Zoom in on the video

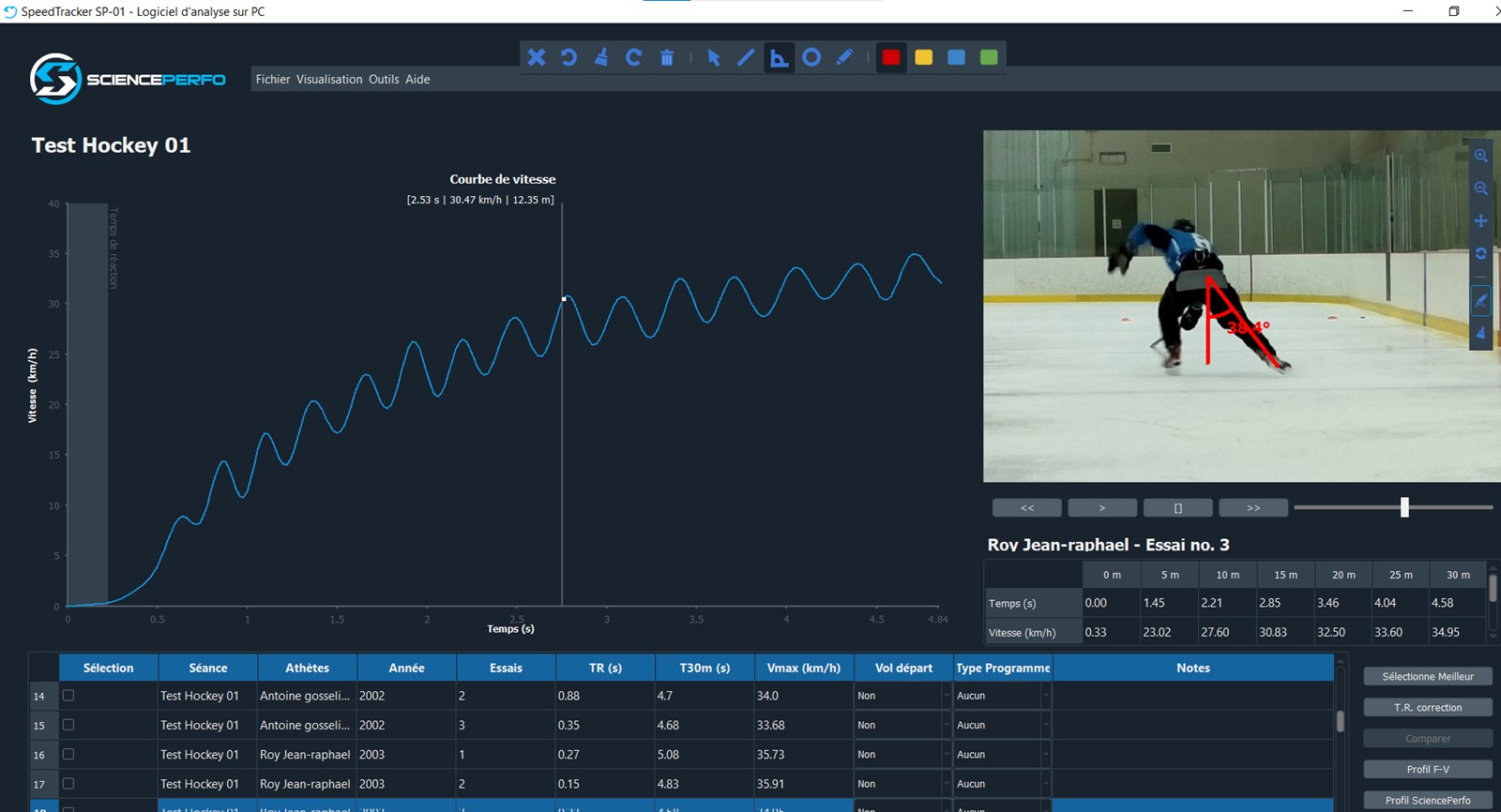click(x=1480, y=157)
